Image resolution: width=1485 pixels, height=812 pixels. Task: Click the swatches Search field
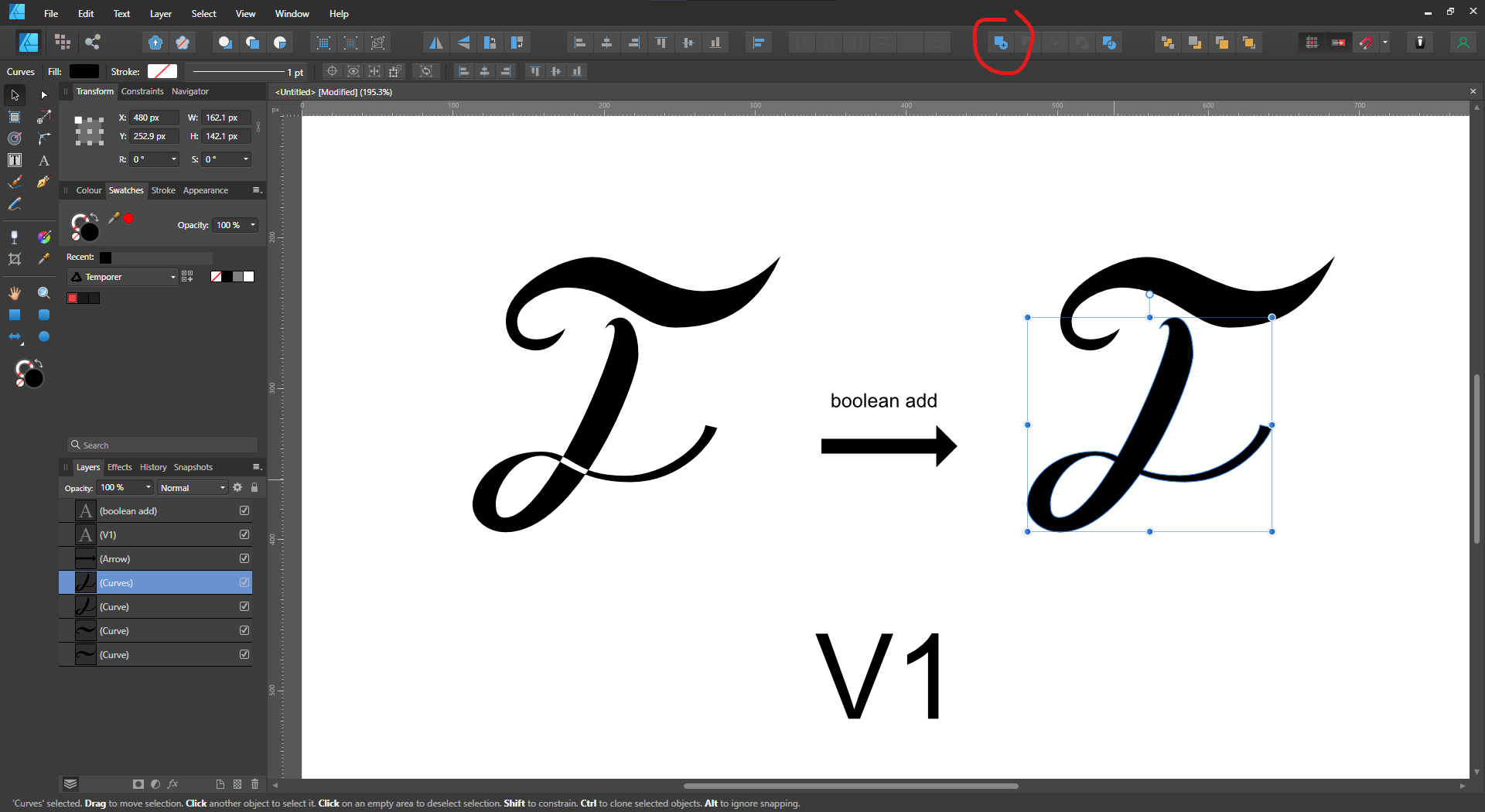pos(162,445)
